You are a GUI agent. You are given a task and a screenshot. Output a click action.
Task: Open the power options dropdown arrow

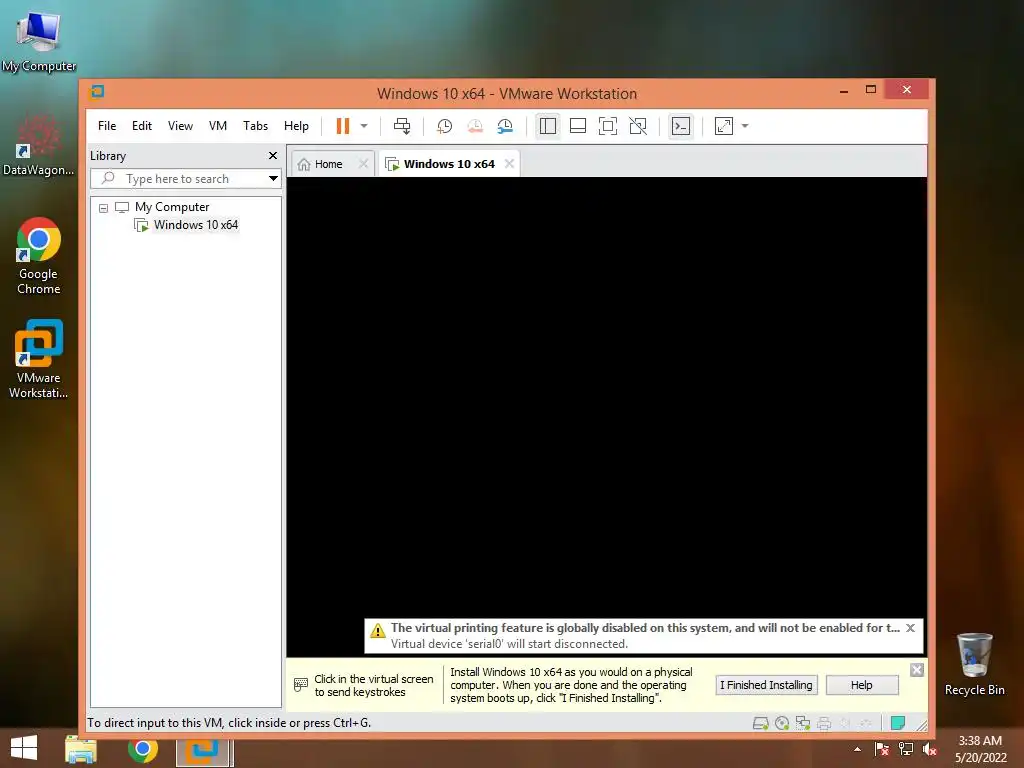click(x=364, y=126)
